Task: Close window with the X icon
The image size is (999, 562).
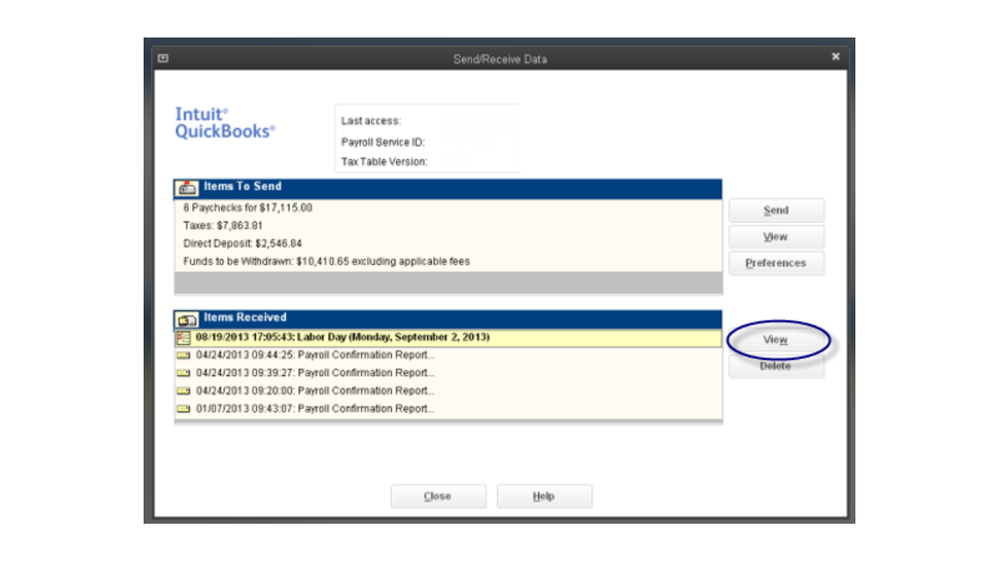Action: (x=836, y=57)
